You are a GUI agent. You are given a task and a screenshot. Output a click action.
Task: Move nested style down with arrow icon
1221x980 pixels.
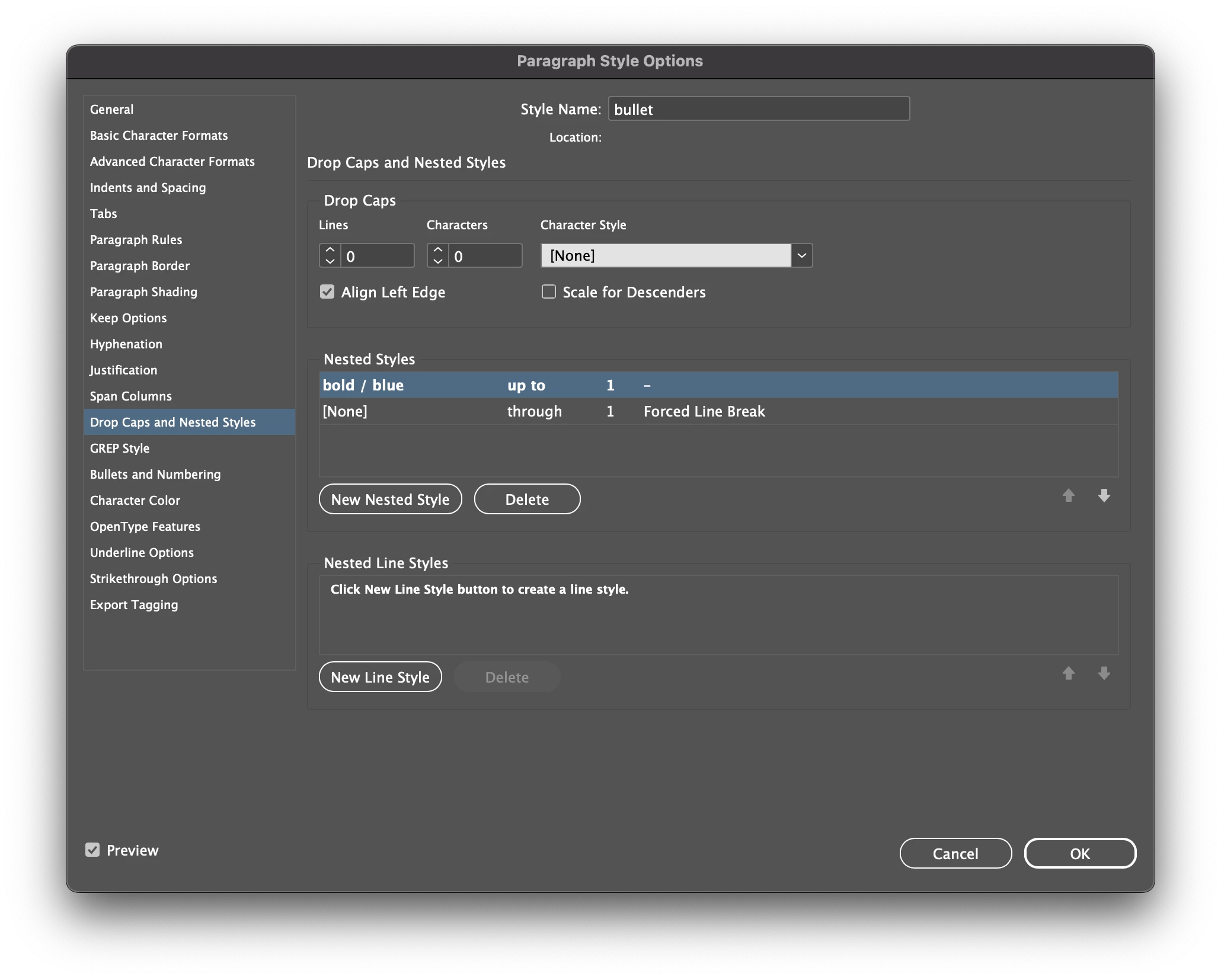point(1104,495)
